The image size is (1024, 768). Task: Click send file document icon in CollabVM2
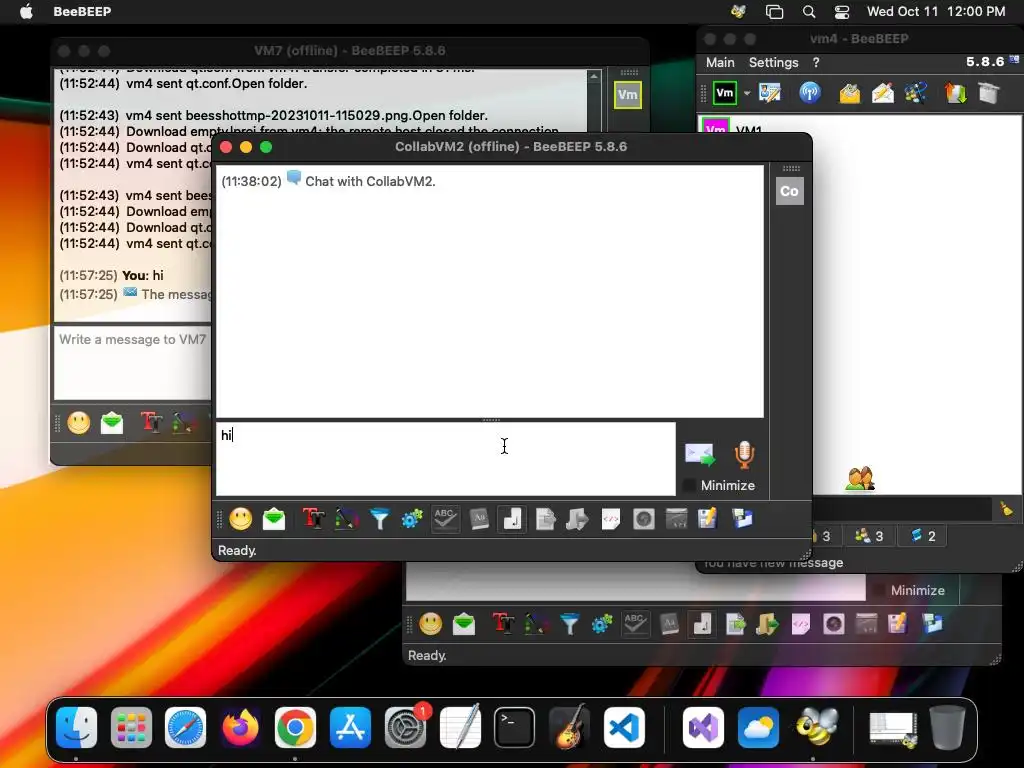pos(545,519)
